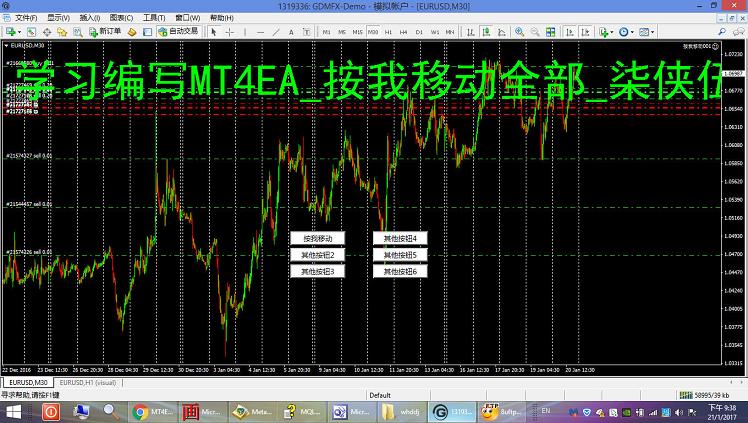Switch to H4 timeframe
748x423 pixels.
click(404, 32)
